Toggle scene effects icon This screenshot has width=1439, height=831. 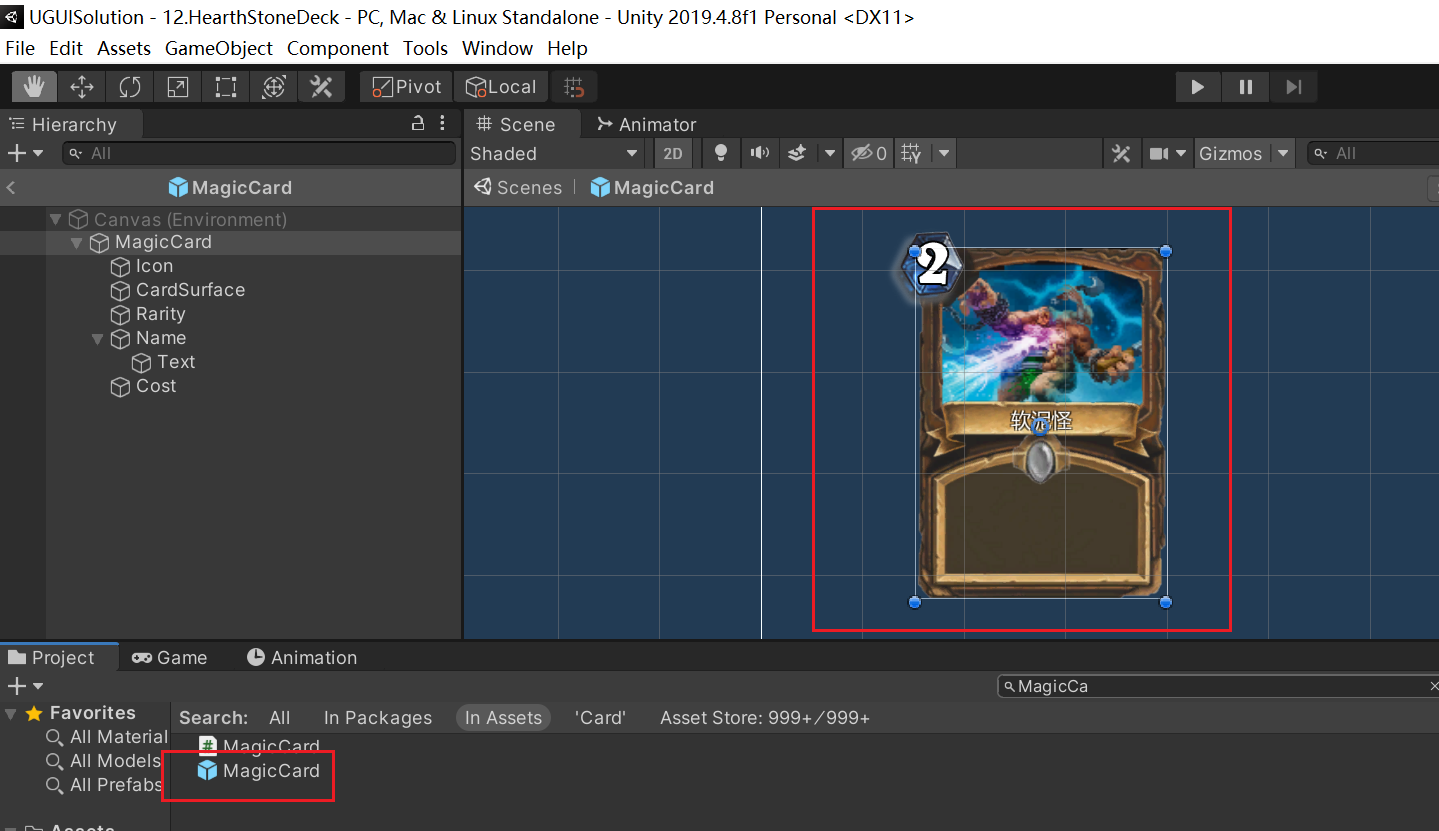(797, 153)
